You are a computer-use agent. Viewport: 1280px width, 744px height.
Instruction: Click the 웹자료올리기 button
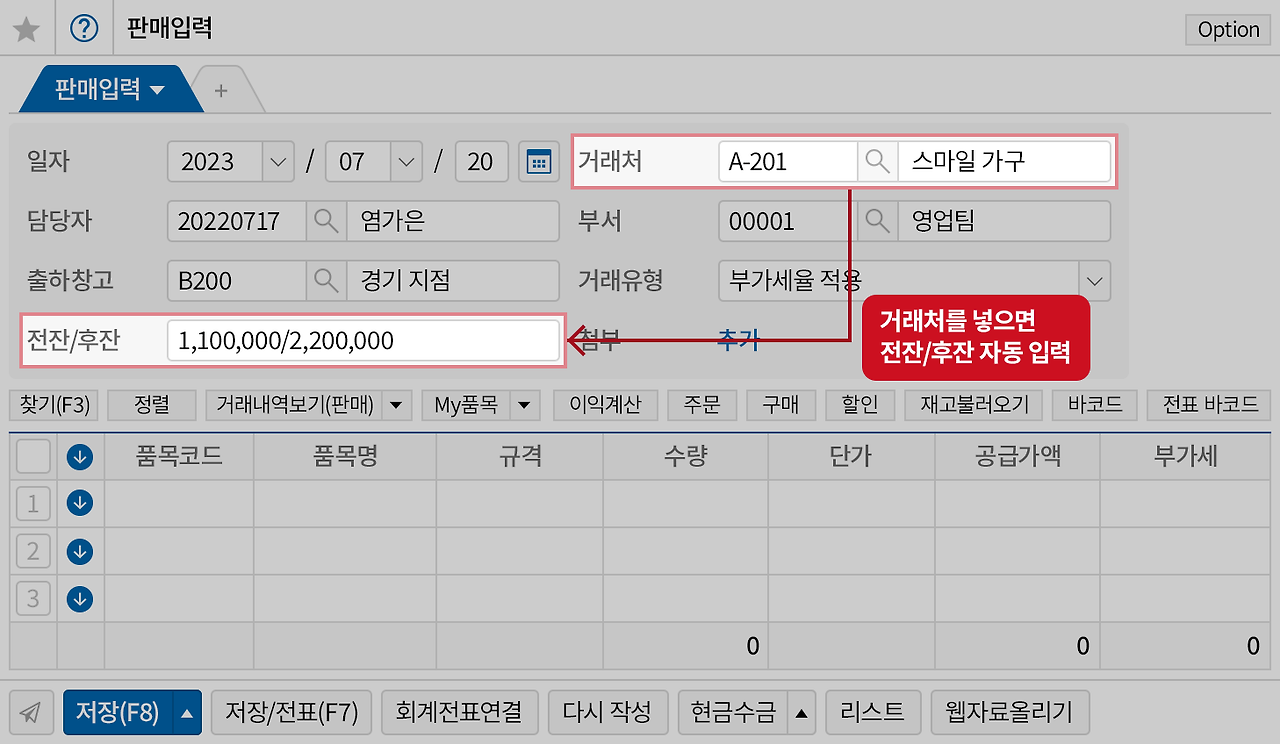(1010, 713)
